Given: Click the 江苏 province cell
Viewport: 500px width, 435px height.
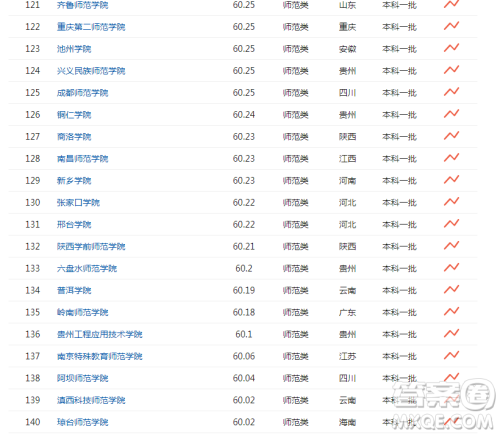Looking at the screenshot, I should click(347, 356).
